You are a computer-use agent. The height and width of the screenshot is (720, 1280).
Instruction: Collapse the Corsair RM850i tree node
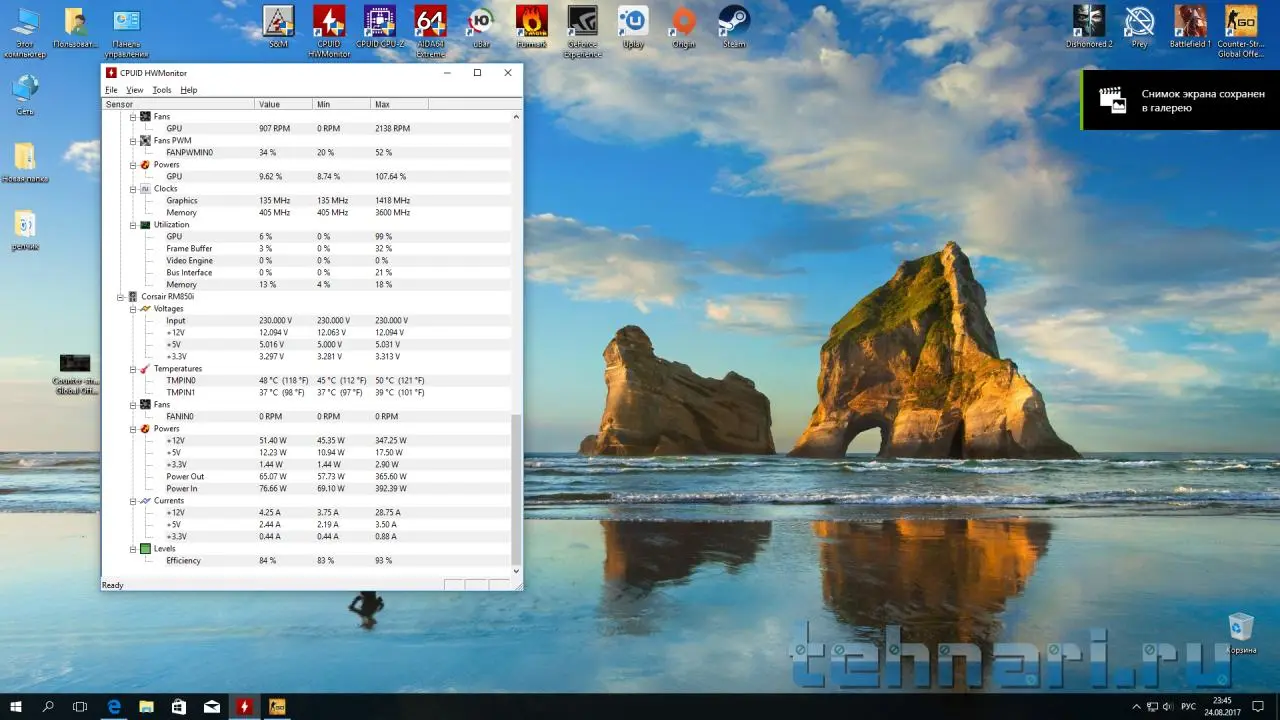click(121, 297)
